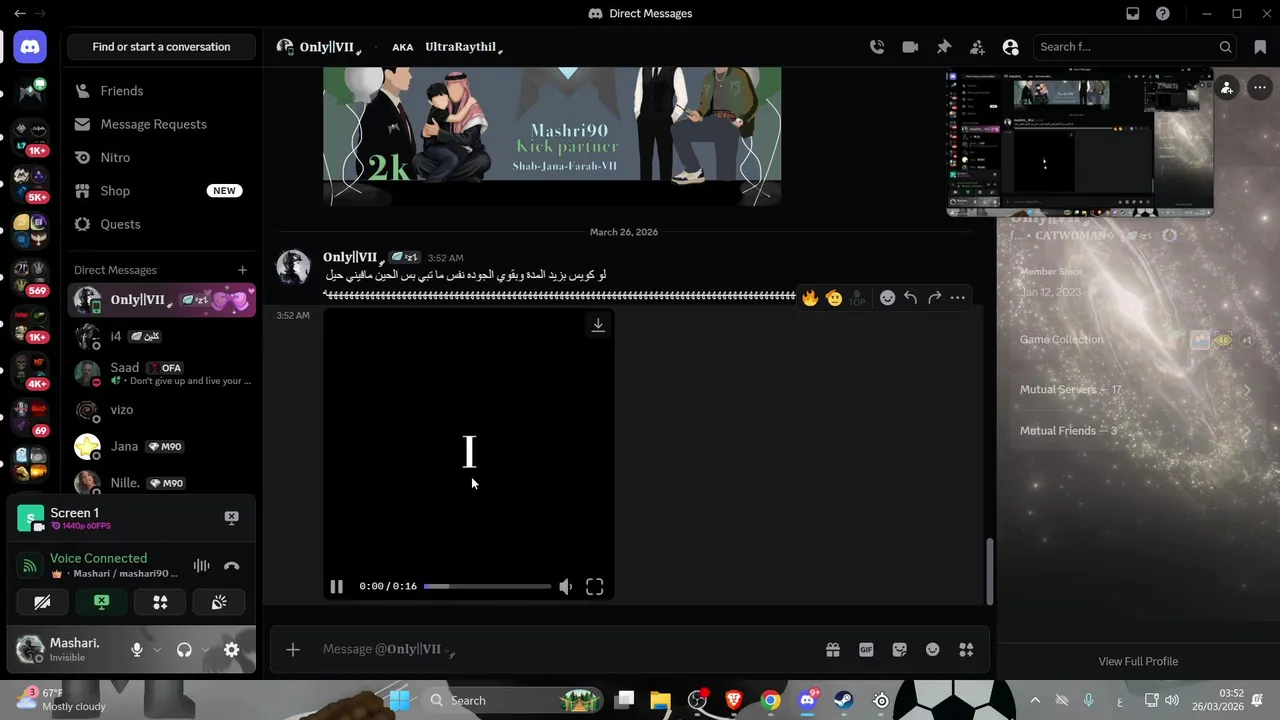The image size is (1280, 720).
Task: Open profile More options (three dots)
Action: coord(1260,88)
